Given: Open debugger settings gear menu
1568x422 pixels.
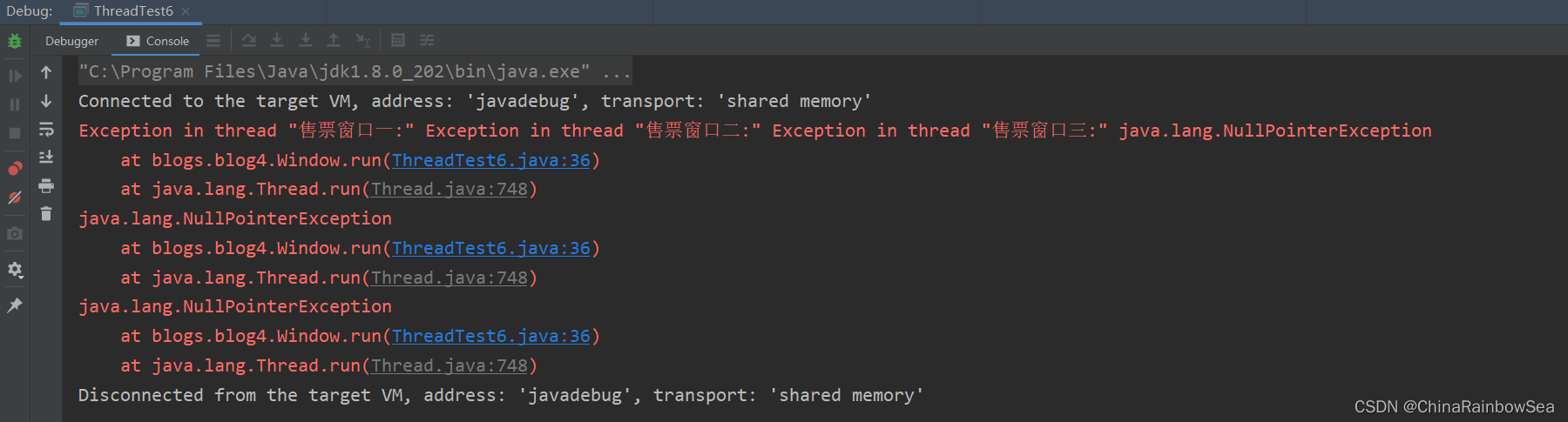Looking at the screenshot, I should pyautogui.click(x=15, y=270).
